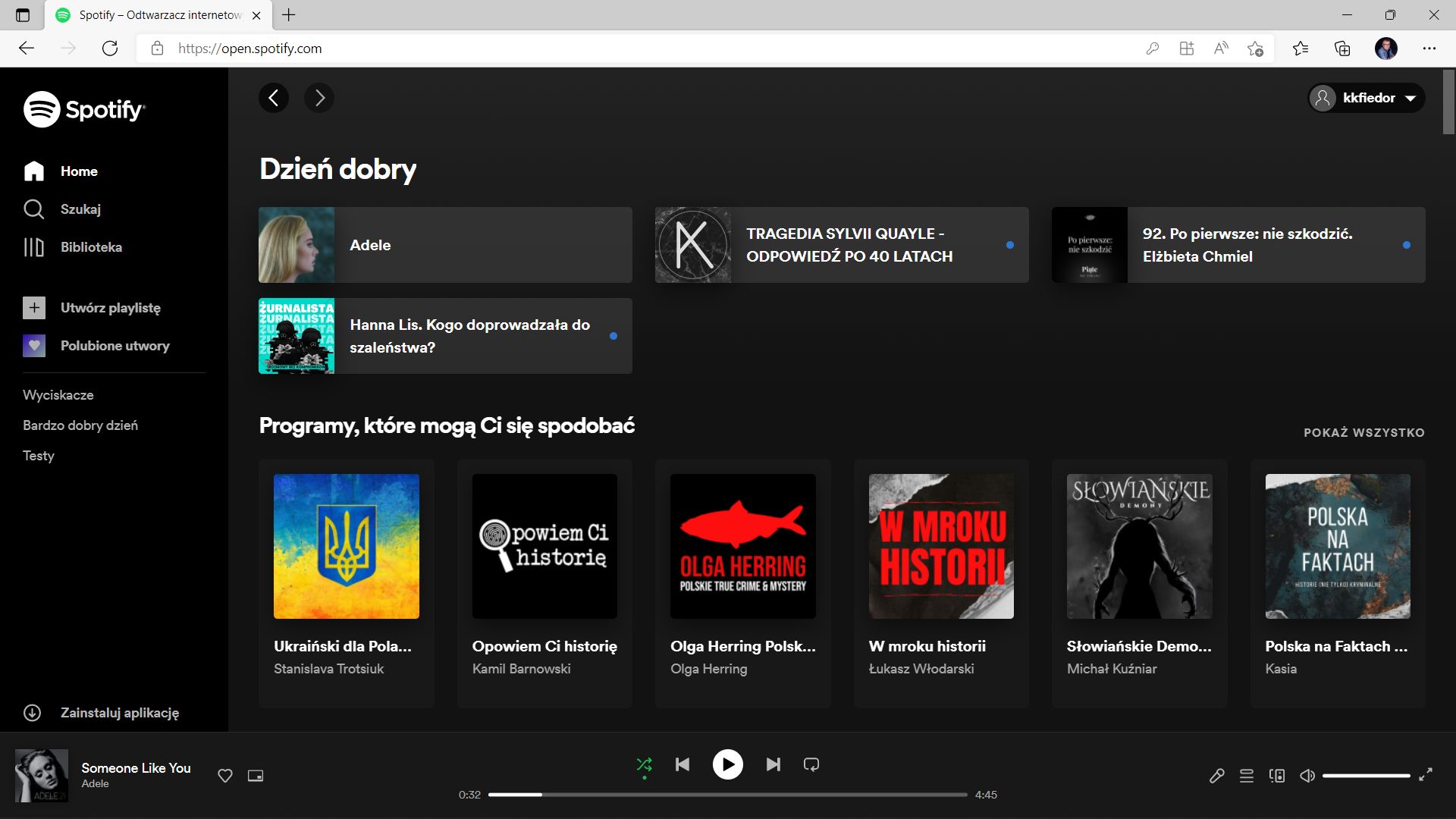Open the Szukaj search icon
The image size is (1456, 819).
point(35,209)
